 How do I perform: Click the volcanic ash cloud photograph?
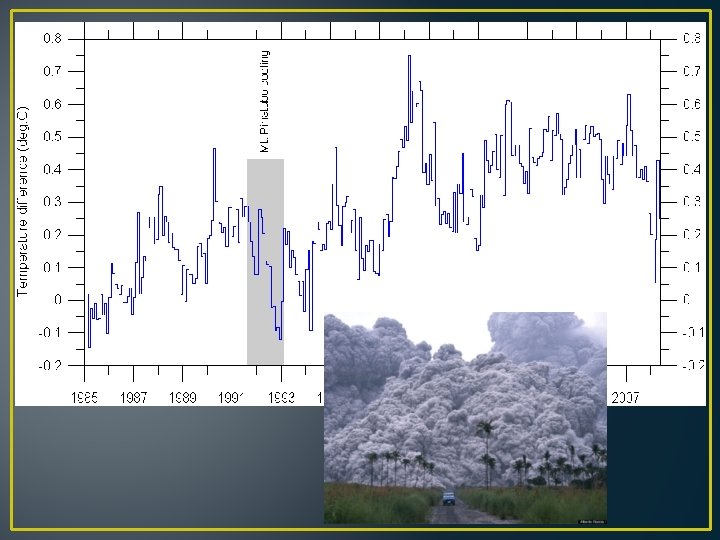click(x=465, y=418)
